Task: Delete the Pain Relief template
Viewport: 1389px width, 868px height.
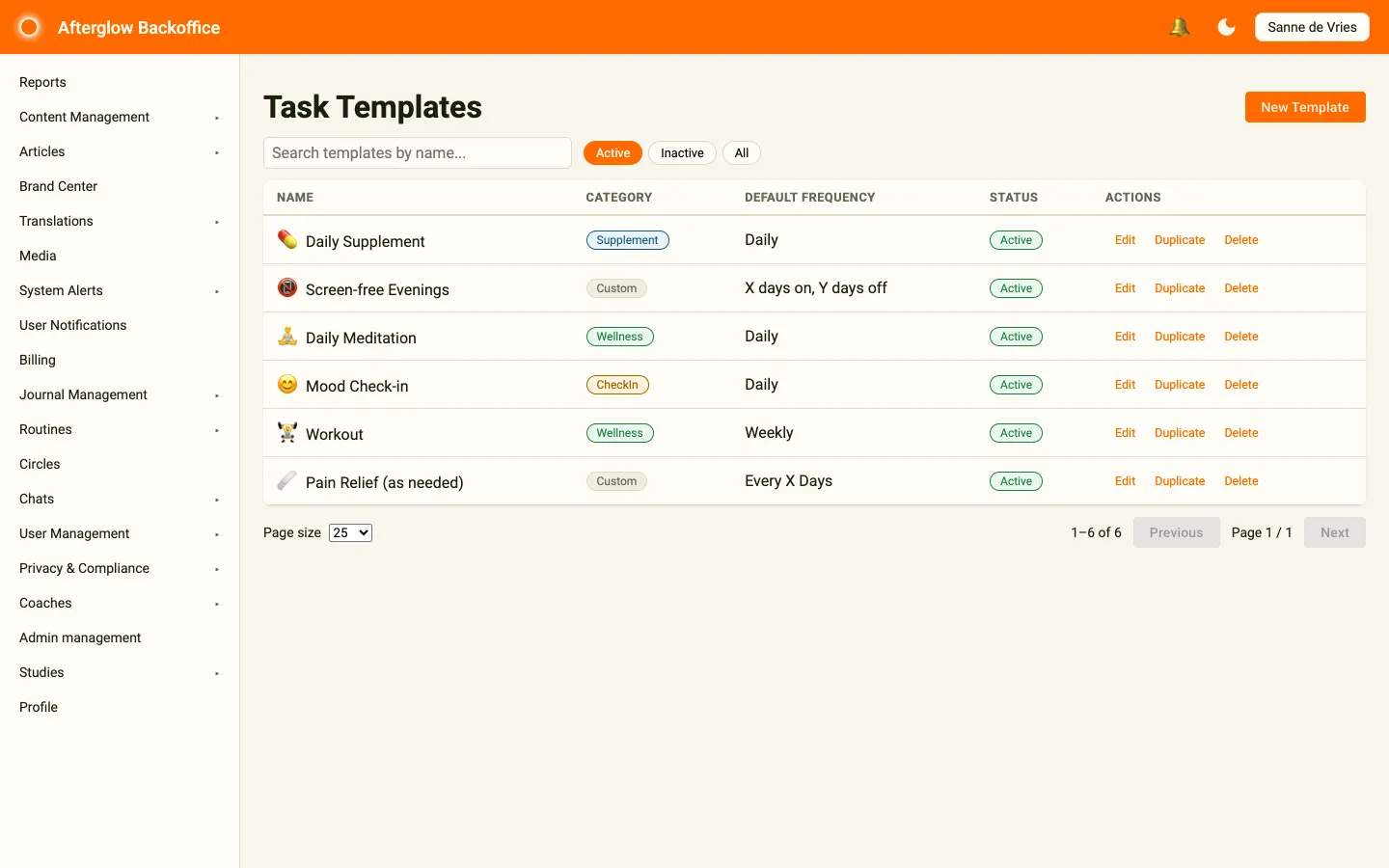Action: pos(1241,481)
